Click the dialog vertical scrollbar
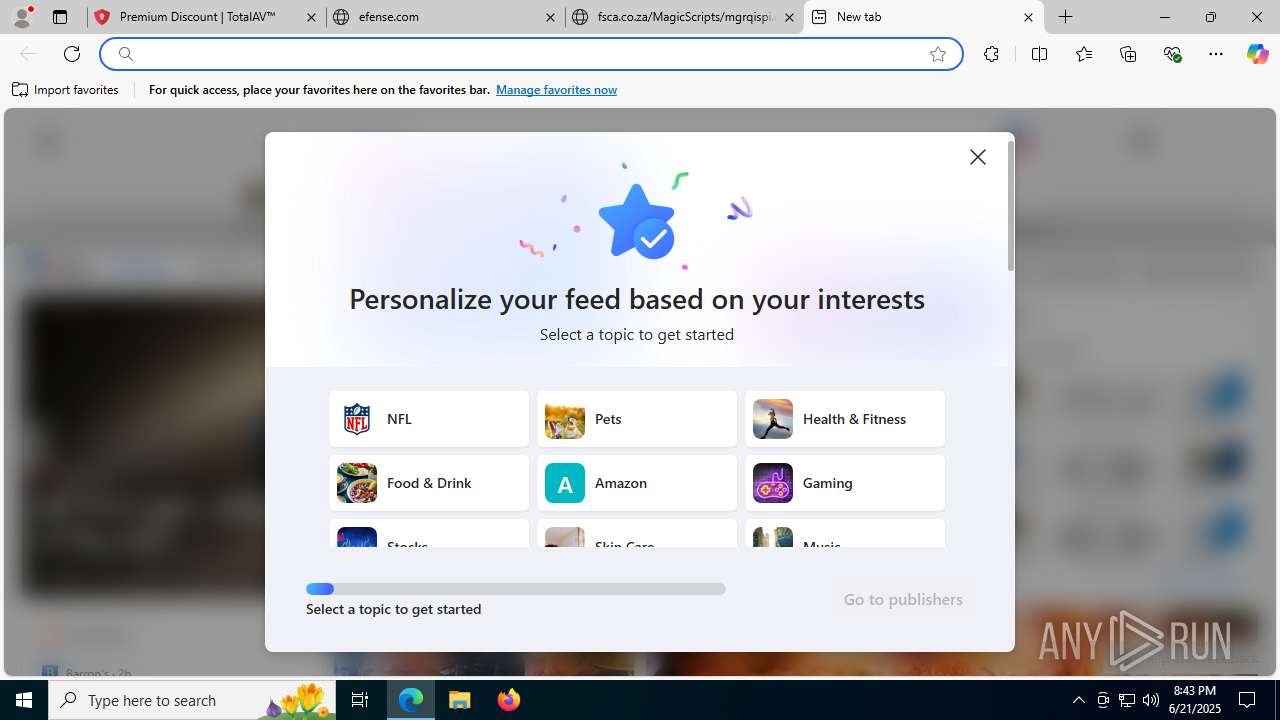Screen dimensions: 1280x720 [1011, 205]
